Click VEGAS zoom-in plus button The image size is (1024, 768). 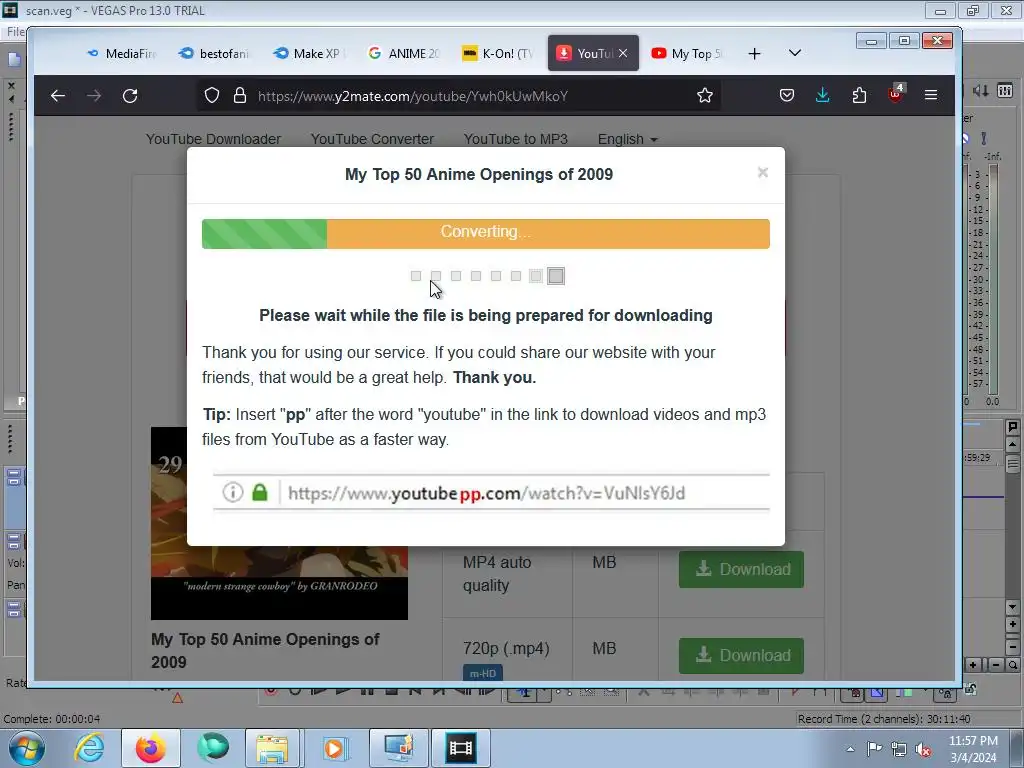click(x=973, y=665)
